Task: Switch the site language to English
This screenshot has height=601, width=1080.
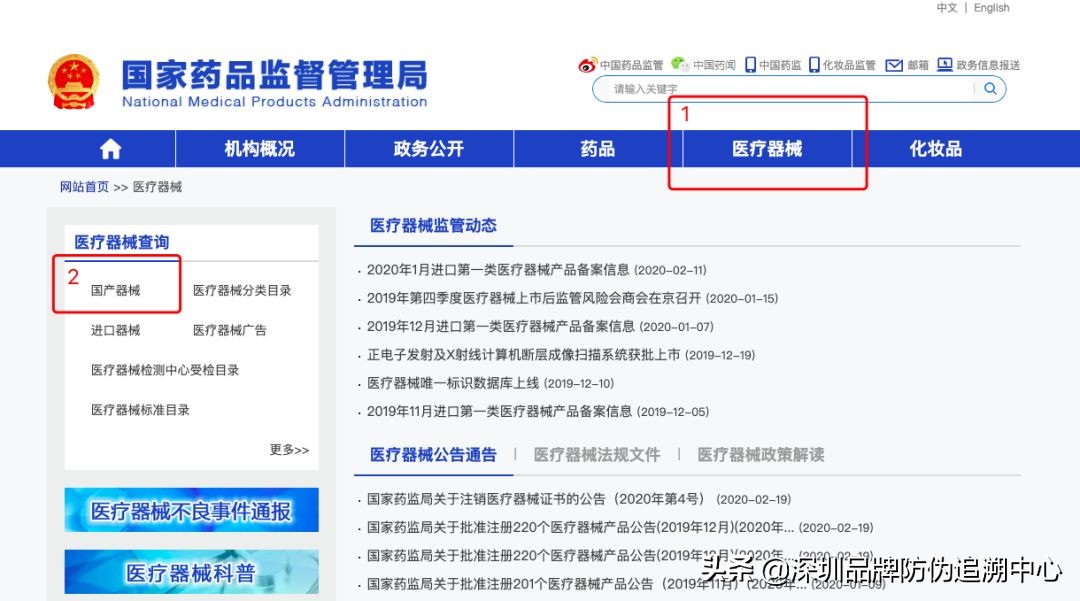Action: pyautogui.click(x=991, y=8)
